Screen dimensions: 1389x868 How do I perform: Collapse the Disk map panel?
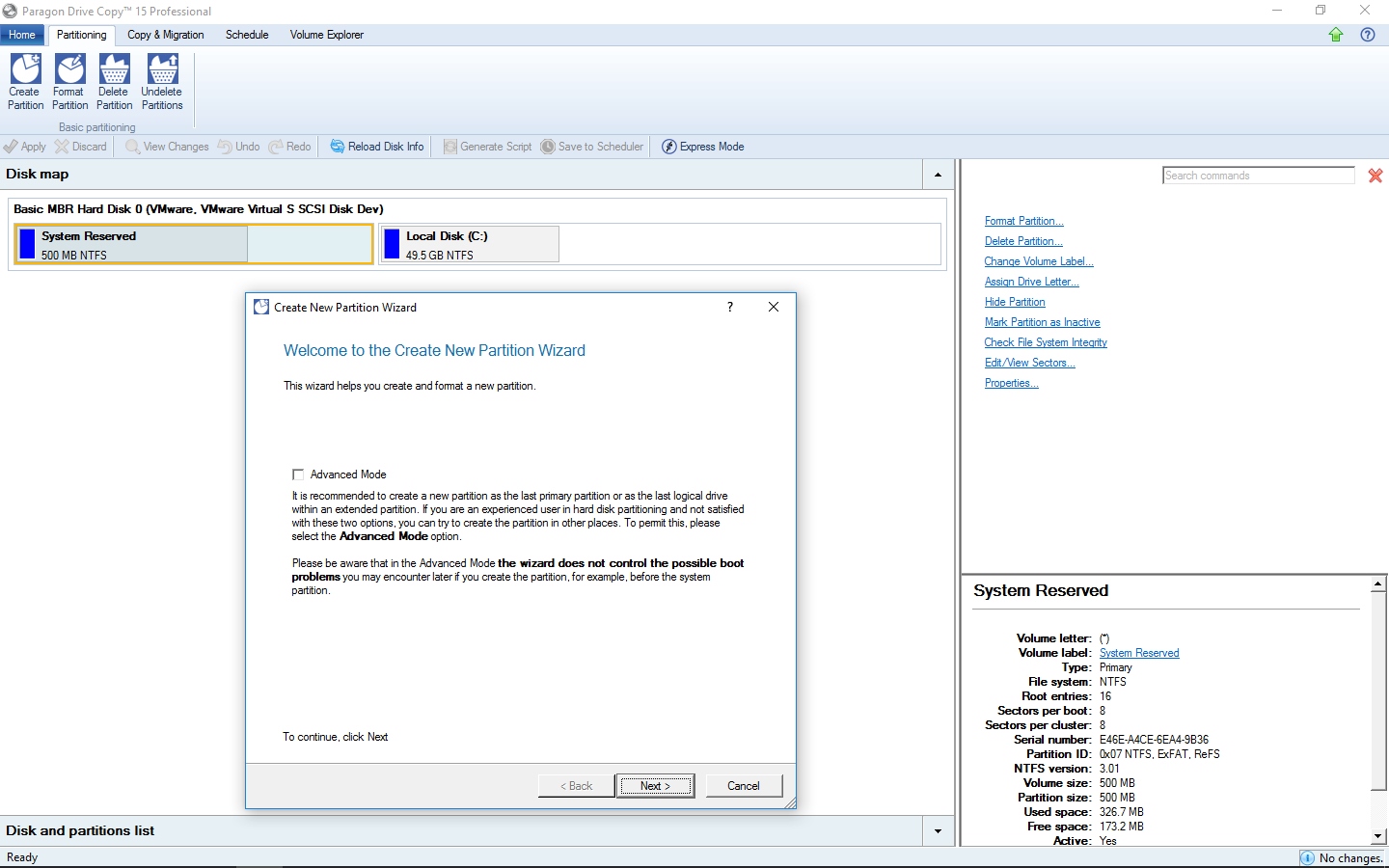[x=938, y=175]
